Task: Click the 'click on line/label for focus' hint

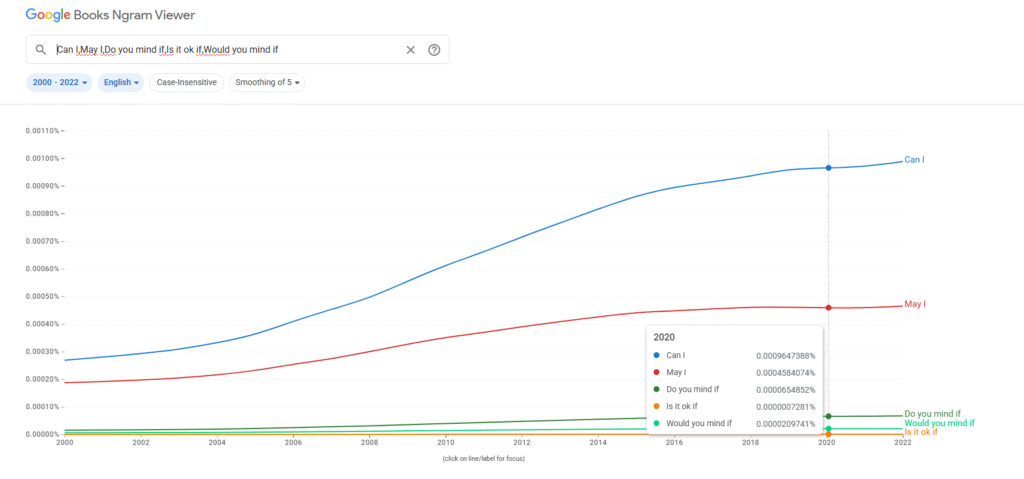Action: pos(483,458)
